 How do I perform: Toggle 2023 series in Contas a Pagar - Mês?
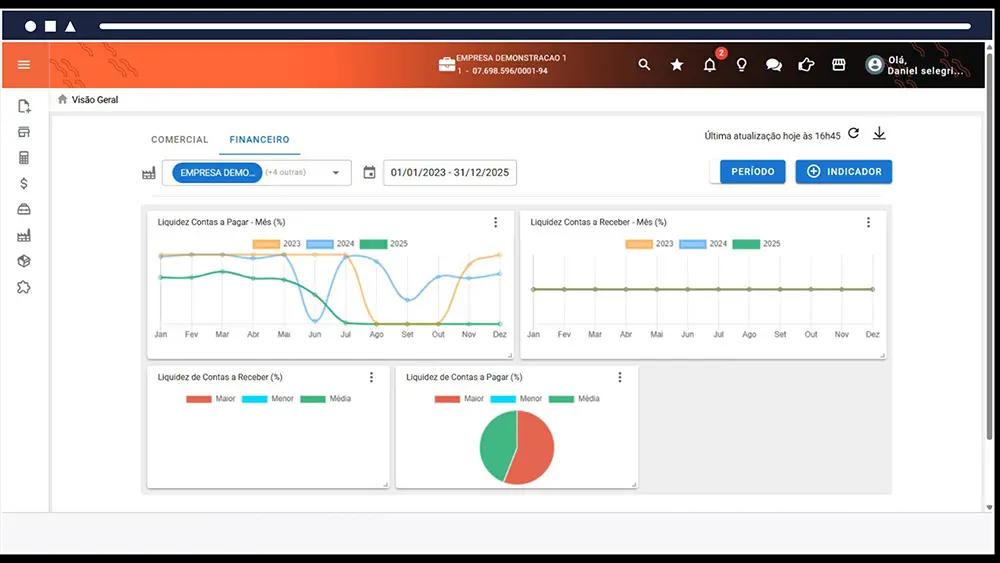[277, 244]
